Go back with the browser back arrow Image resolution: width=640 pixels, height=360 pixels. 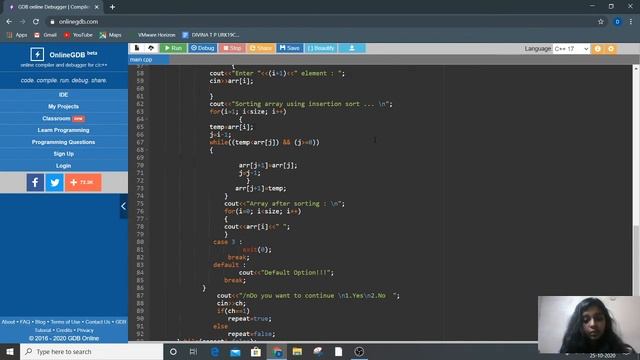9,22
